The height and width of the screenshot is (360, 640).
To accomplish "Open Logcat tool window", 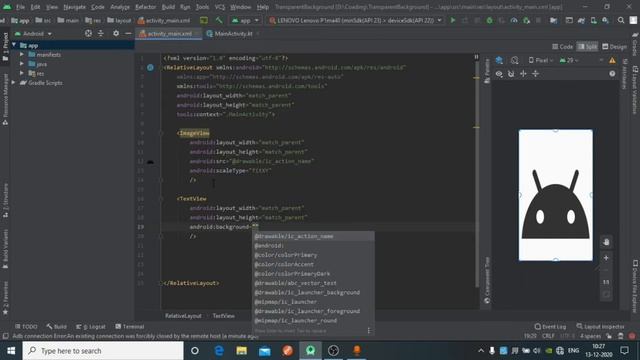I will click(91, 327).
